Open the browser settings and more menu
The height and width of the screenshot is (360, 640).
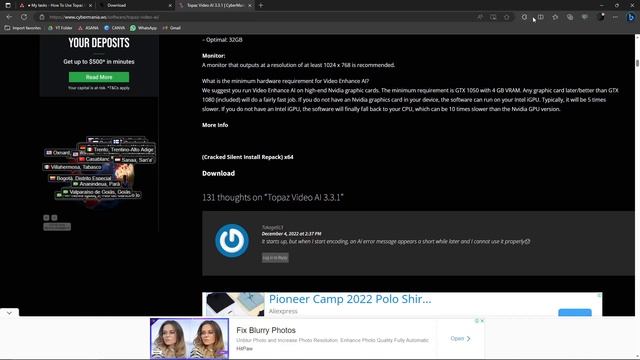[615, 17]
